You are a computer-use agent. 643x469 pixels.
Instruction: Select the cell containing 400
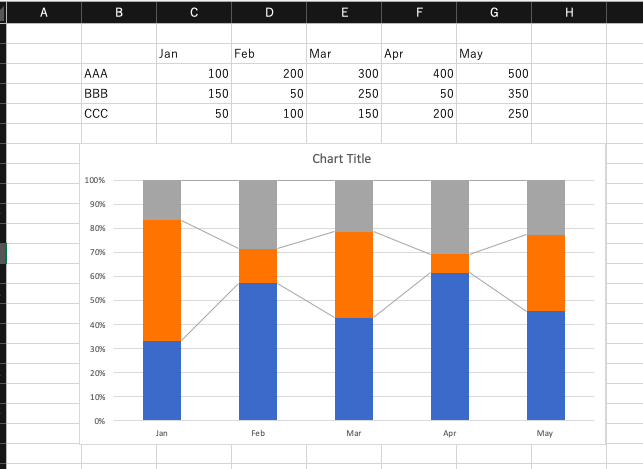419,74
